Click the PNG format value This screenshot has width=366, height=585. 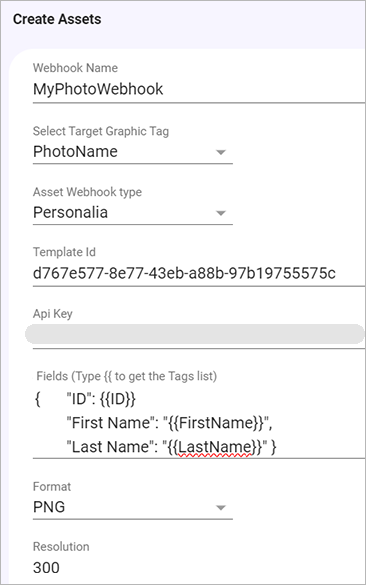click(49, 507)
